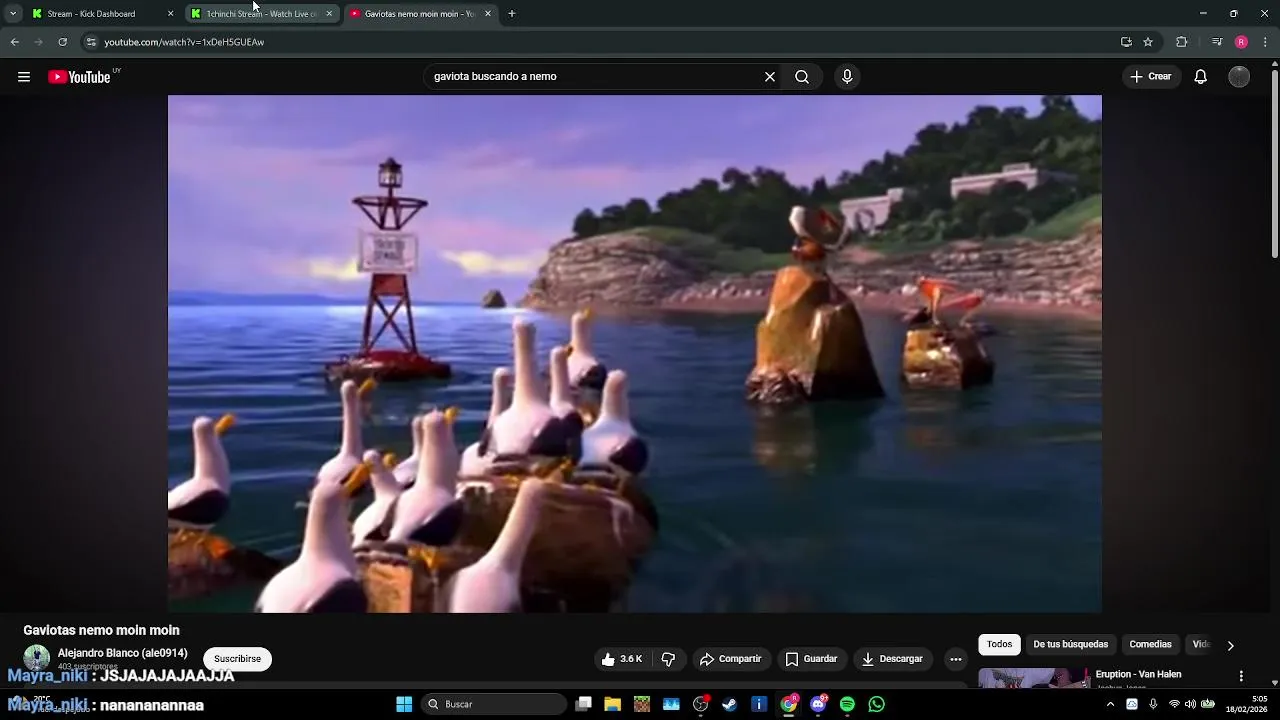Download the video with Descargar
The width and height of the screenshot is (1280, 720).
(893, 659)
